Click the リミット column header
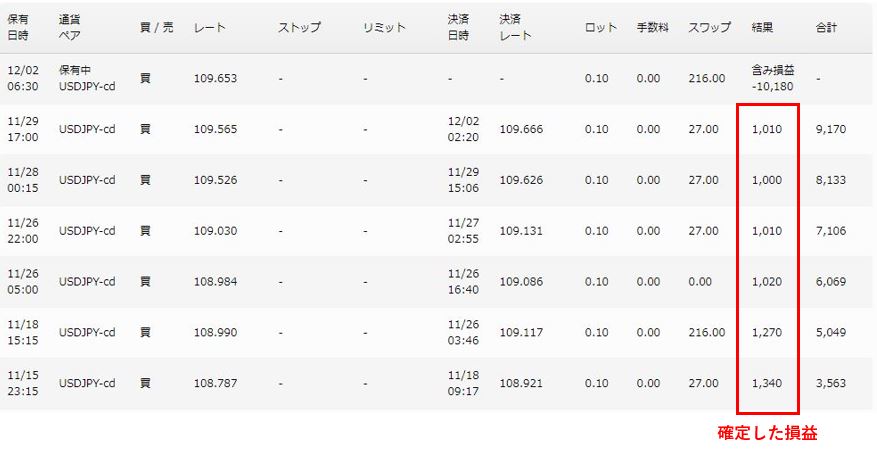The image size is (877, 450). pyautogui.click(x=384, y=27)
